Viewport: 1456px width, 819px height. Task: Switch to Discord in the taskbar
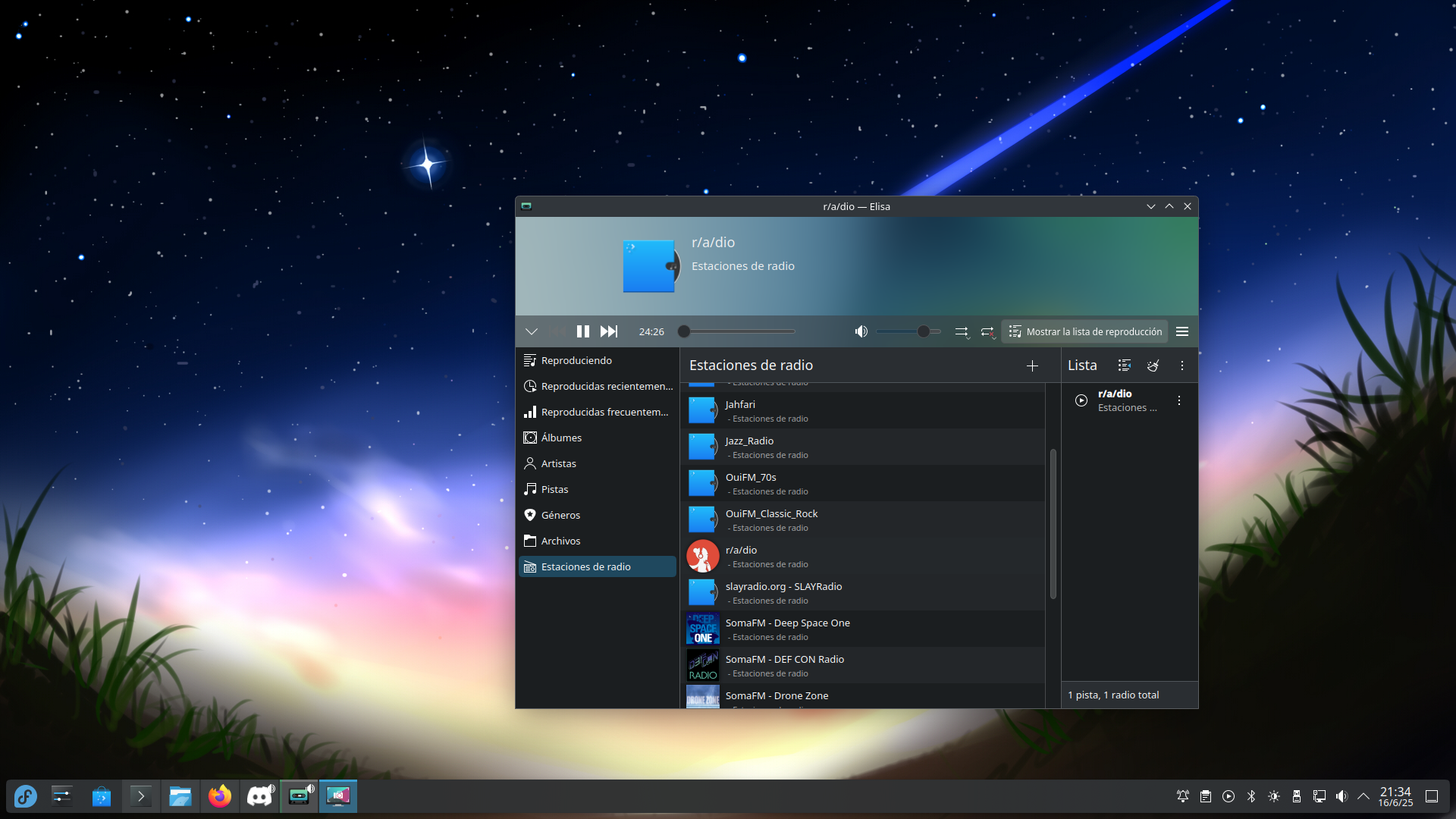pos(259,796)
